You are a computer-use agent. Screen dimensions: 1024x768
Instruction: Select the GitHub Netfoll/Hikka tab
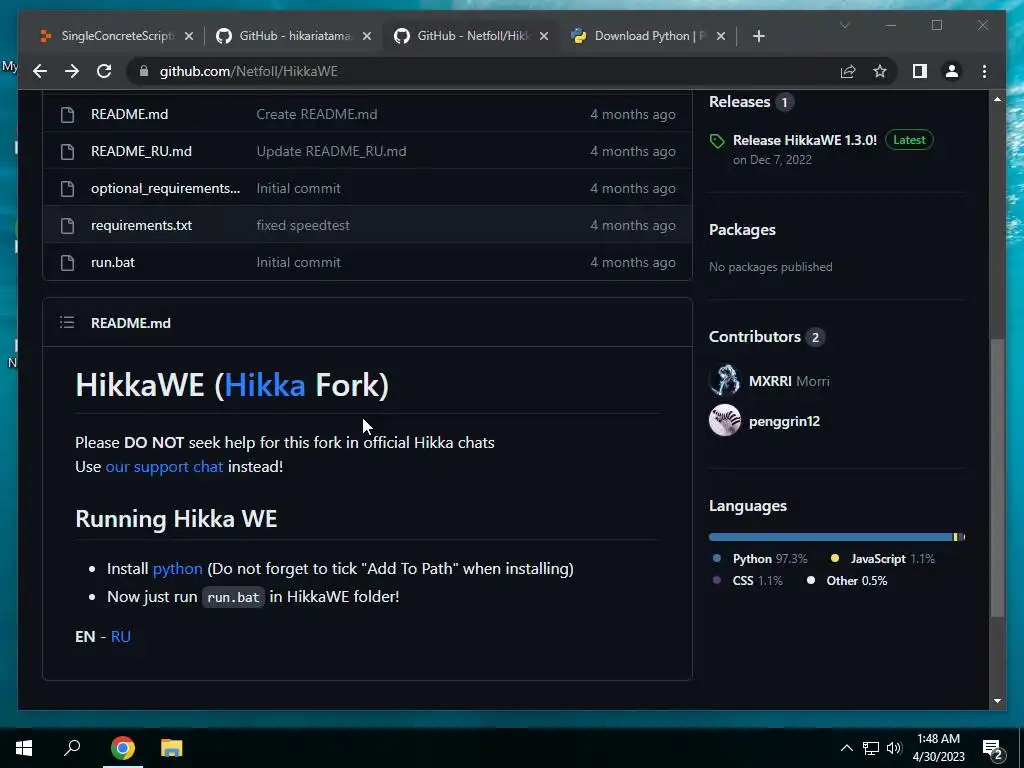[x=473, y=36]
